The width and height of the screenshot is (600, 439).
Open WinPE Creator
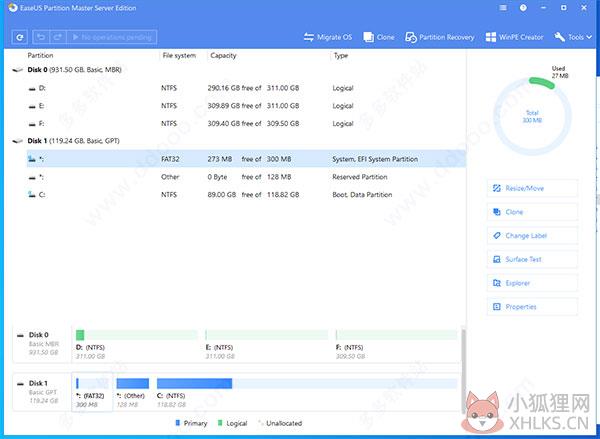[x=514, y=37]
